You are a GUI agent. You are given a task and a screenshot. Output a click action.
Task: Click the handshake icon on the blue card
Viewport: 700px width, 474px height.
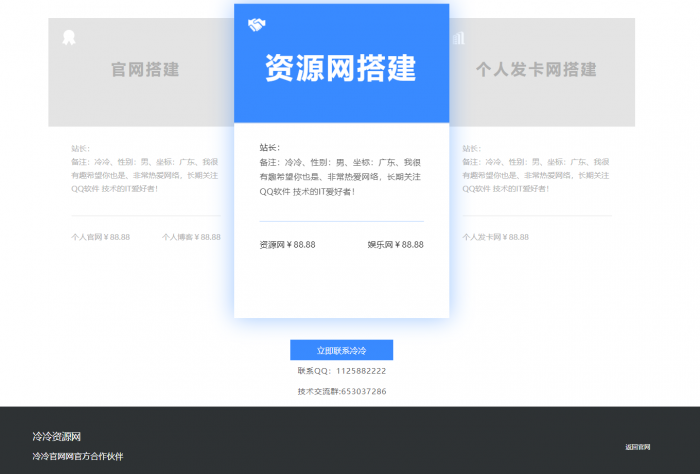coord(257,25)
